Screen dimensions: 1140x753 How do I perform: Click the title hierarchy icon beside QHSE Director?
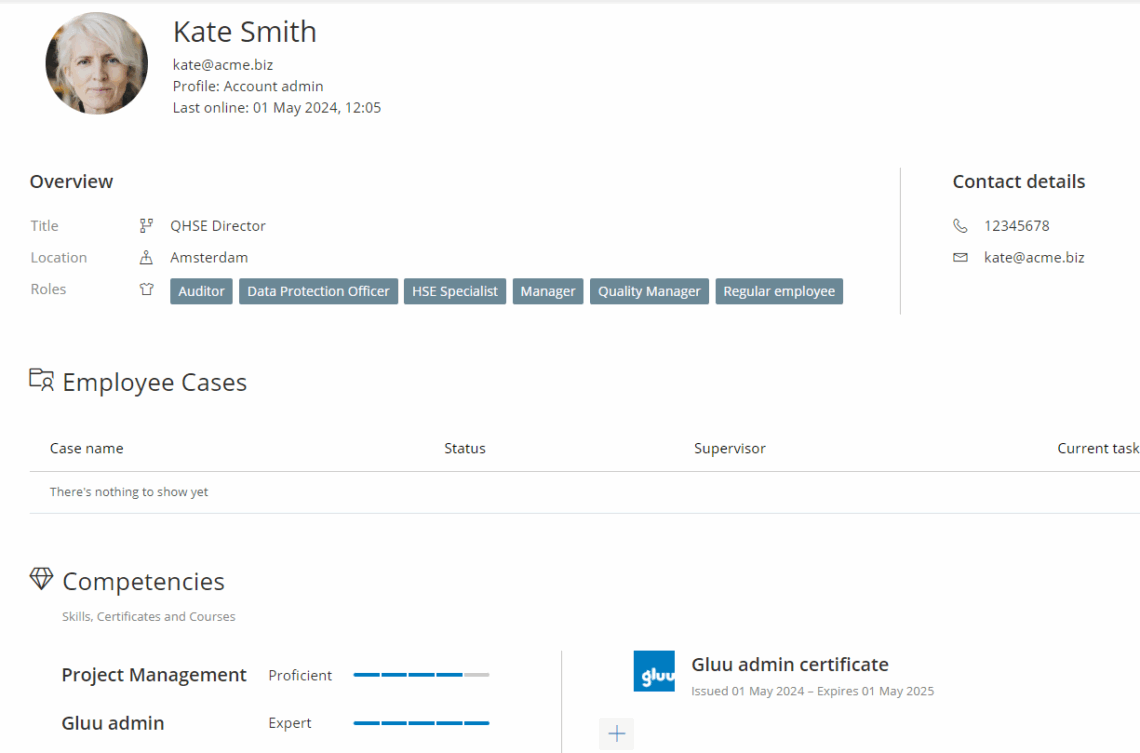coord(146,226)
